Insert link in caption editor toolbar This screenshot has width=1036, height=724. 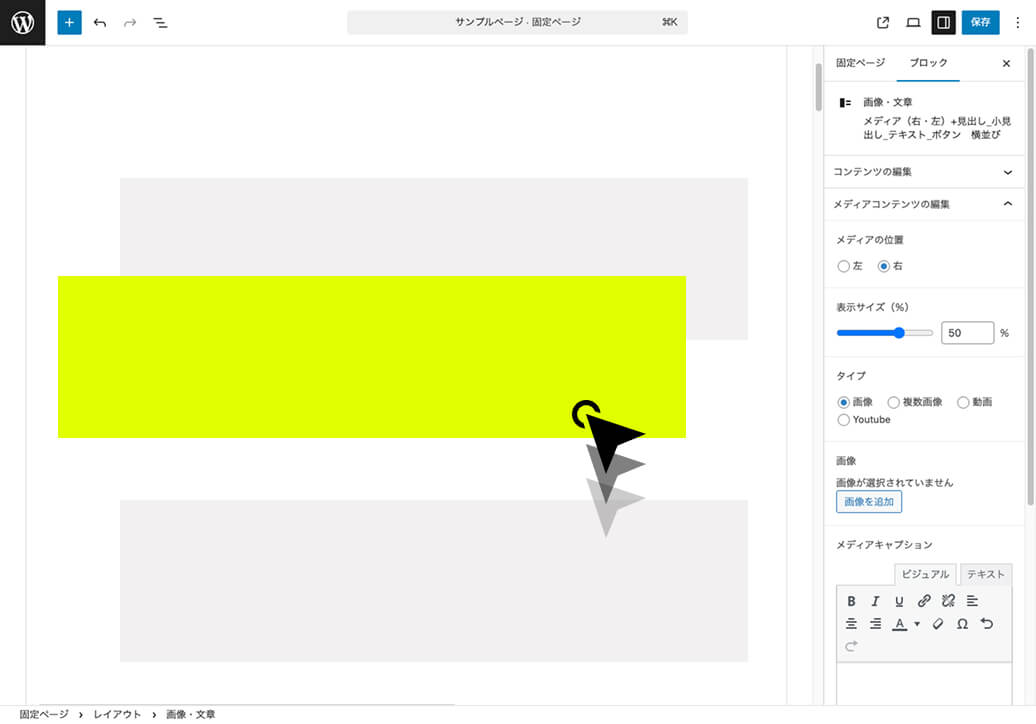924,601
